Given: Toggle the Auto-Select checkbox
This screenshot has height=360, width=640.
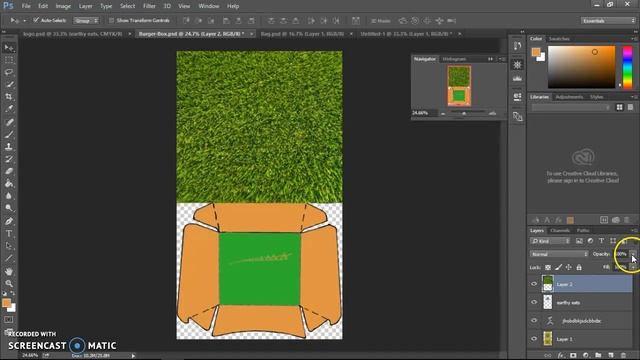Looking at the screenshot, I should (36, 20).
